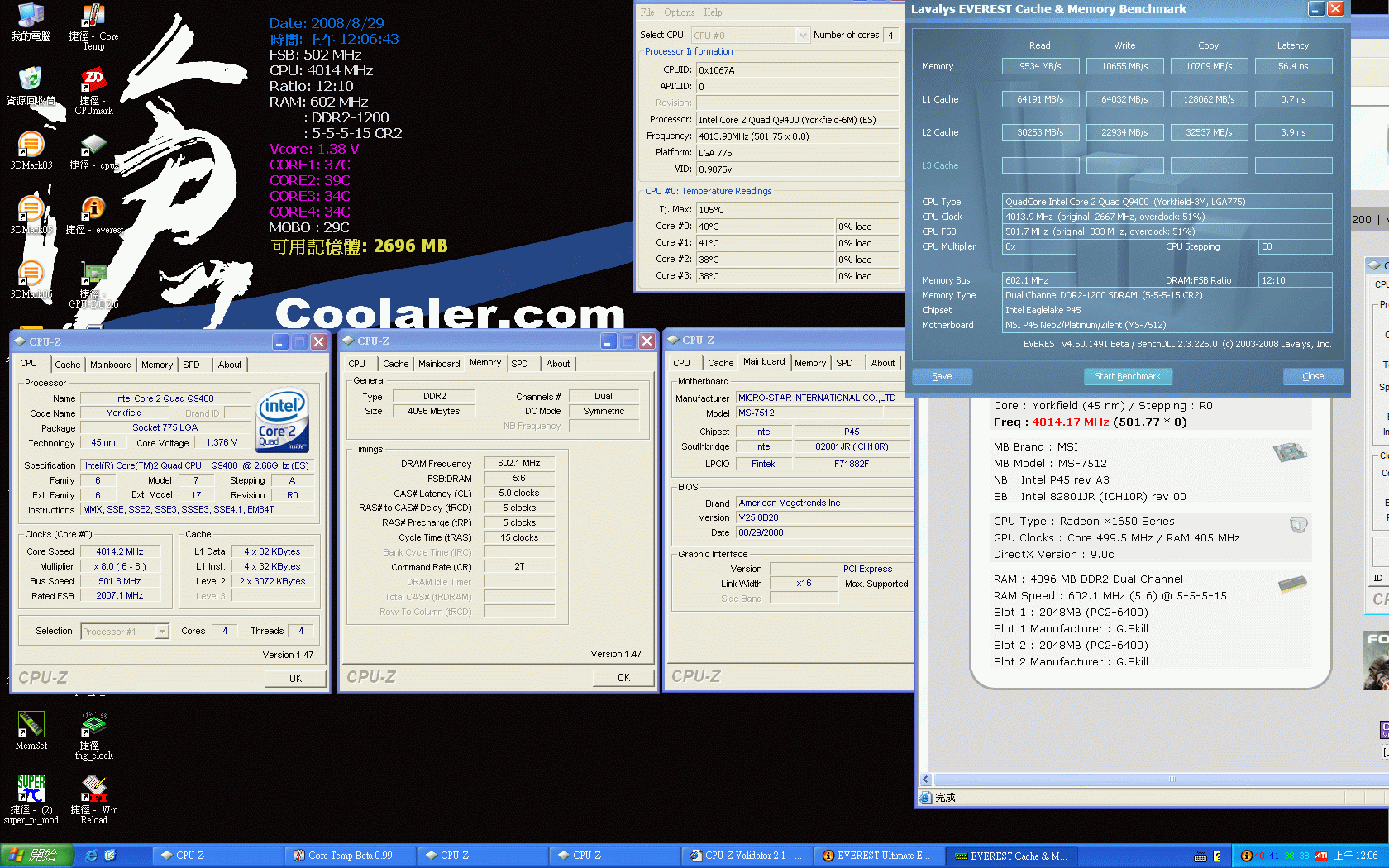Open the MemSet desktop icon
The width and height of the screenshot is (1389, 868).
[31, 730]
